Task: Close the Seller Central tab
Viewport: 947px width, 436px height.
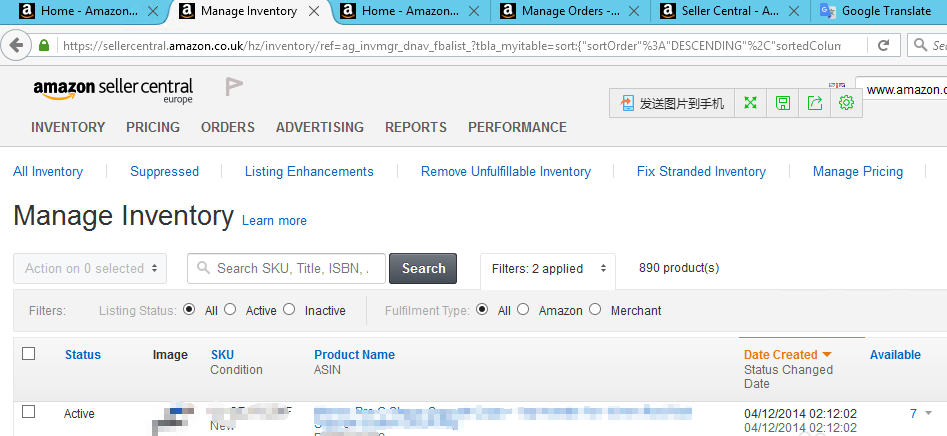Action: click(x=794, y=11)
